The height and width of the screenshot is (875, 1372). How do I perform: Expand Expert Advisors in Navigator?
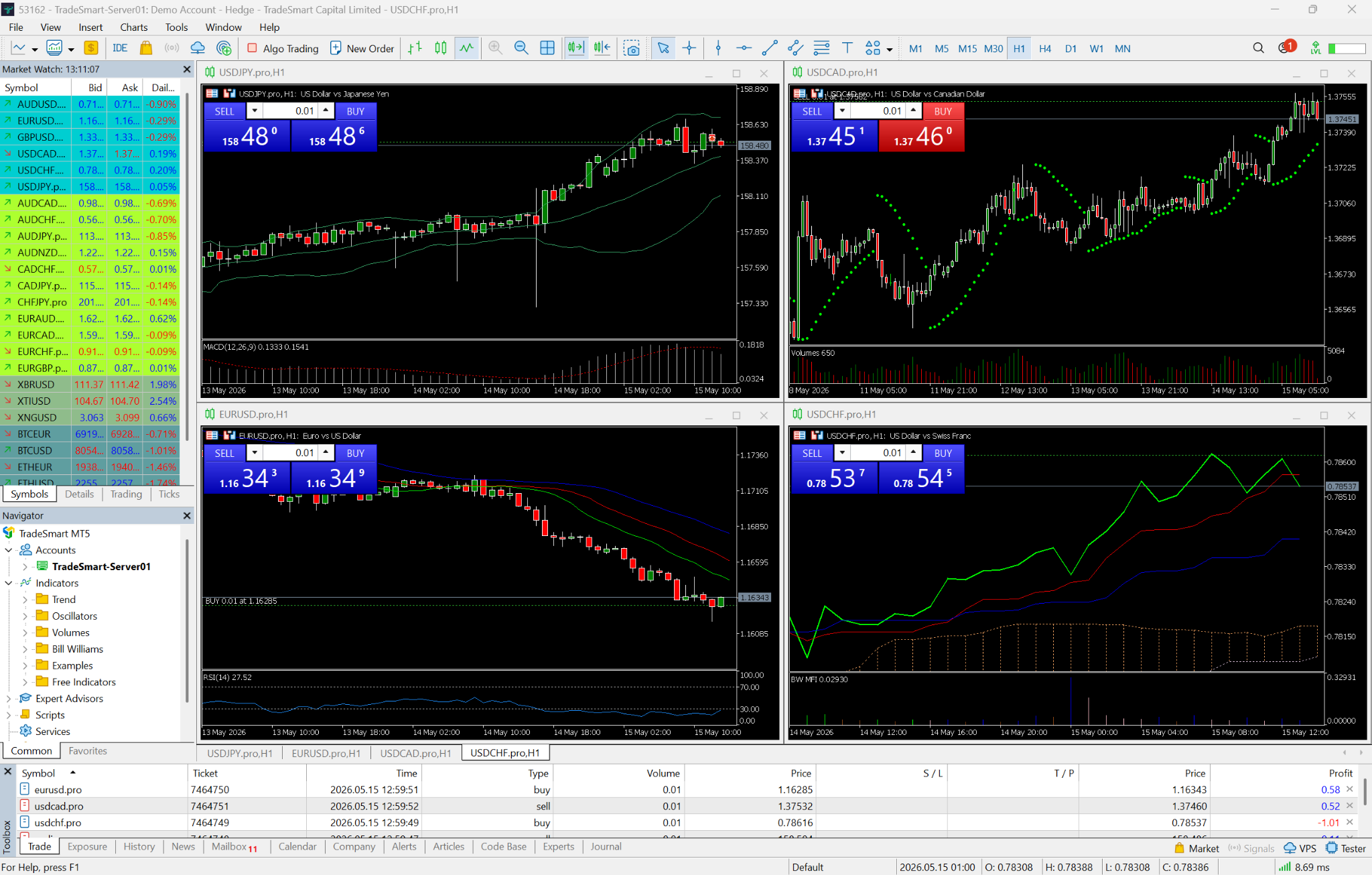coord(9,699)
